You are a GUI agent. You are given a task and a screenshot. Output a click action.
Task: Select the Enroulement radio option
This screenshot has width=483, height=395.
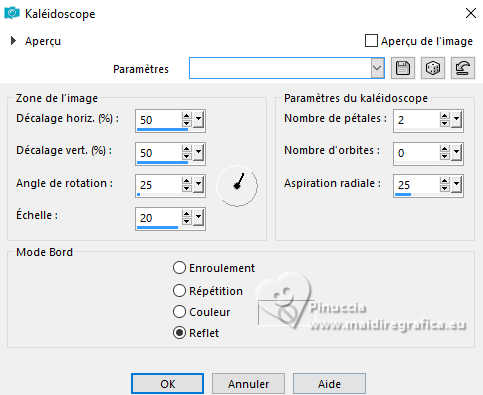pyautogui.click(x=179, y=268)
